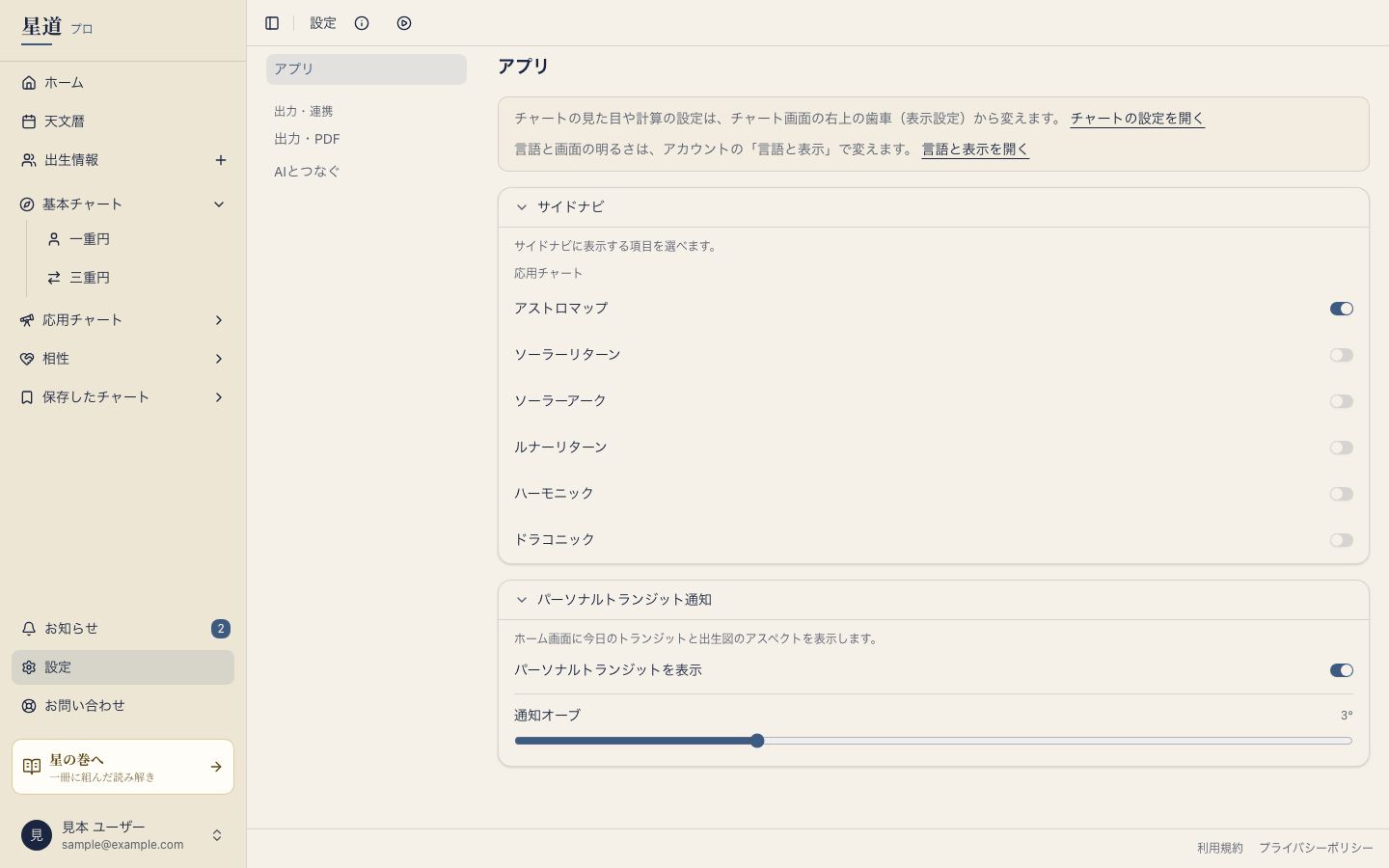Add a new 出生情報 with plus icon
Image resolution: width=1389 pixels, height=868 pixels.
coord(221,160)
